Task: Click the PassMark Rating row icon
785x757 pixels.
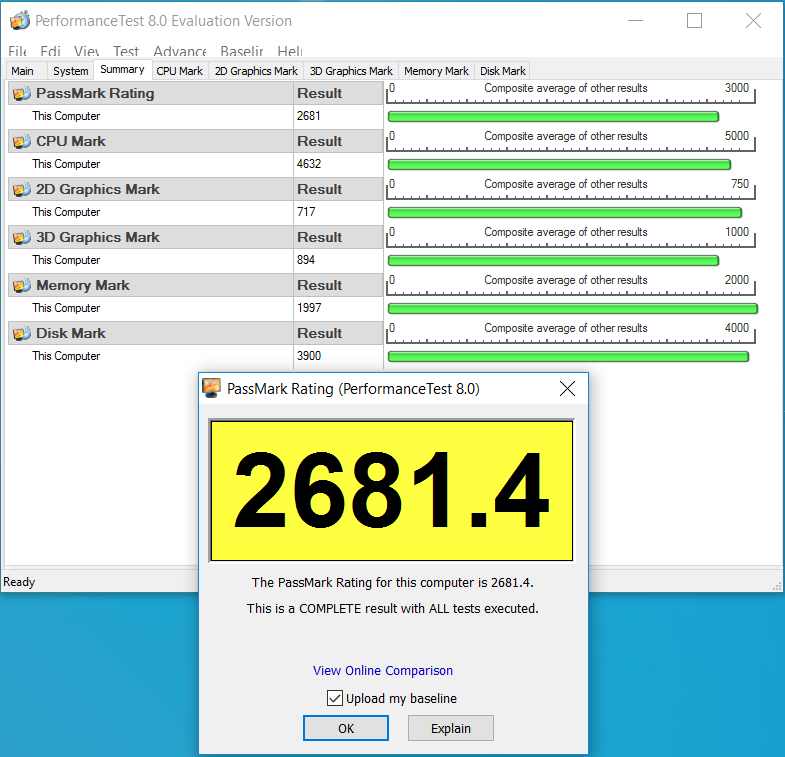Action: click(22, 94)
